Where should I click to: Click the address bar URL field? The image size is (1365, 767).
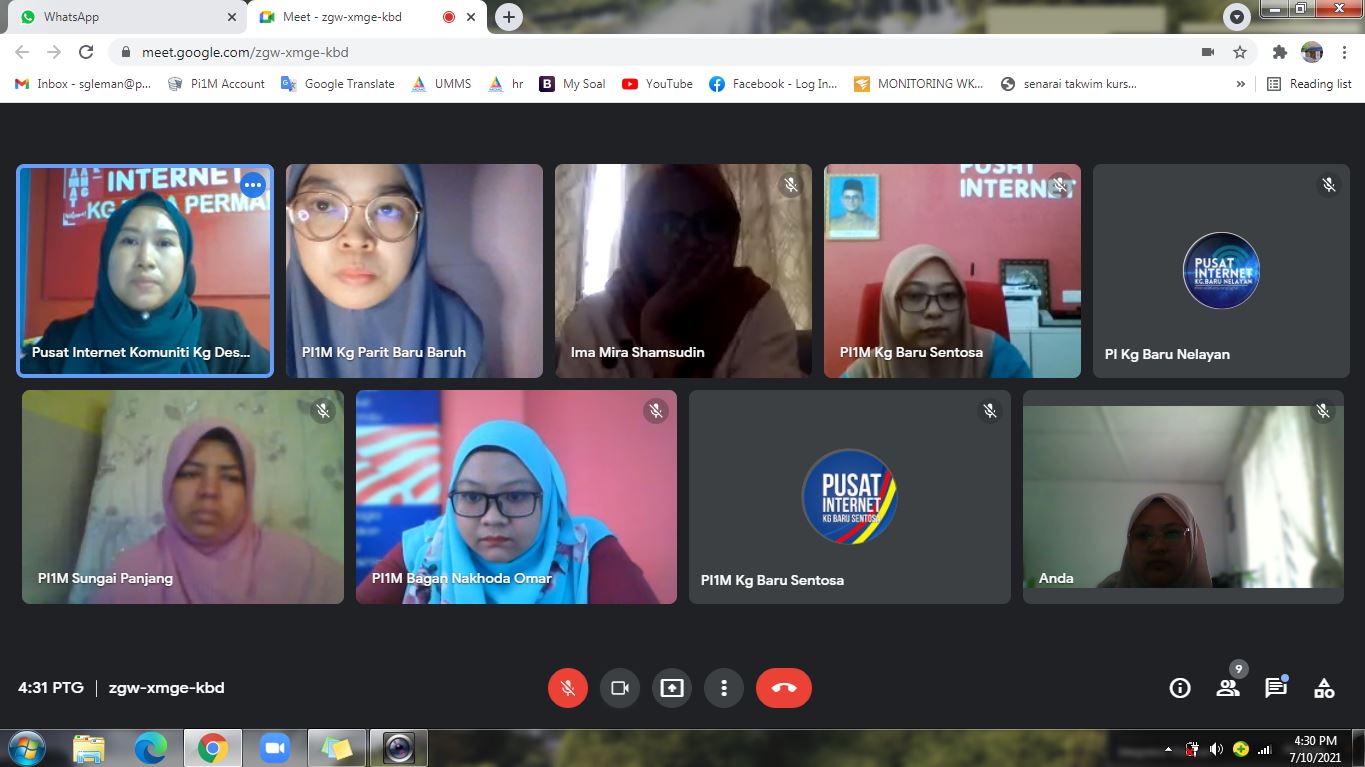[x=600, y=52]
